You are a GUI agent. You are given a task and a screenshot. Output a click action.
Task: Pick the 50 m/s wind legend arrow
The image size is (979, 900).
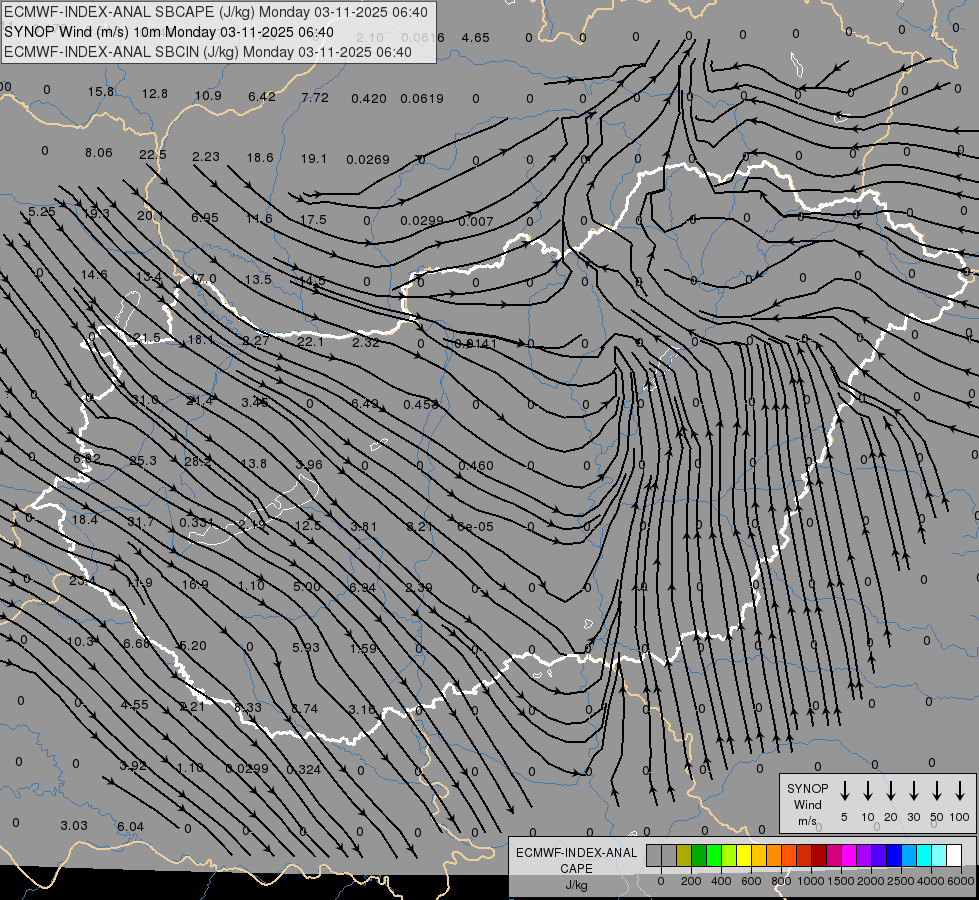[x=937, y=791]
